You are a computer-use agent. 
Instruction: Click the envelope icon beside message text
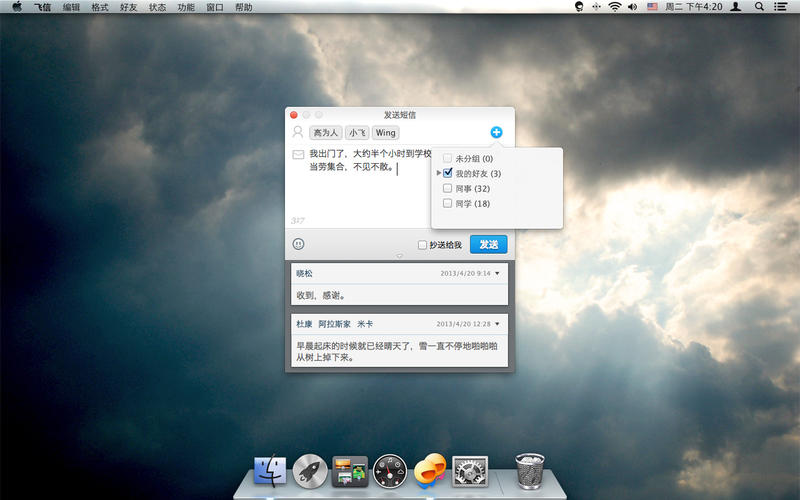click(298, 155)
